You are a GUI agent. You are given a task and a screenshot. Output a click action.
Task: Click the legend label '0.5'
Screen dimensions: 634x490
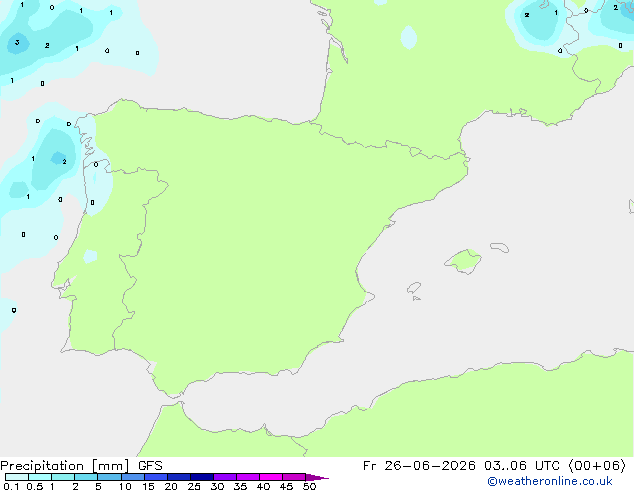click(x=35, y=486)
